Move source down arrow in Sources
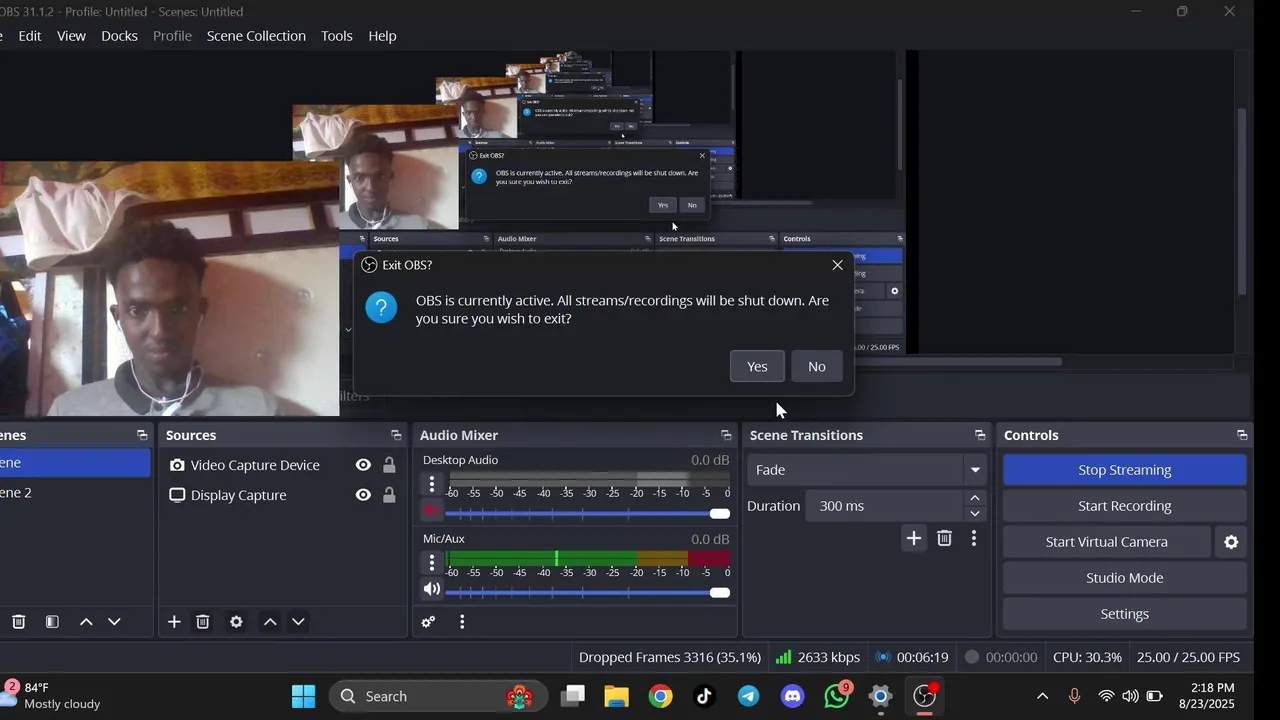This screenshot has width=1280, height=720. [298, 622]
